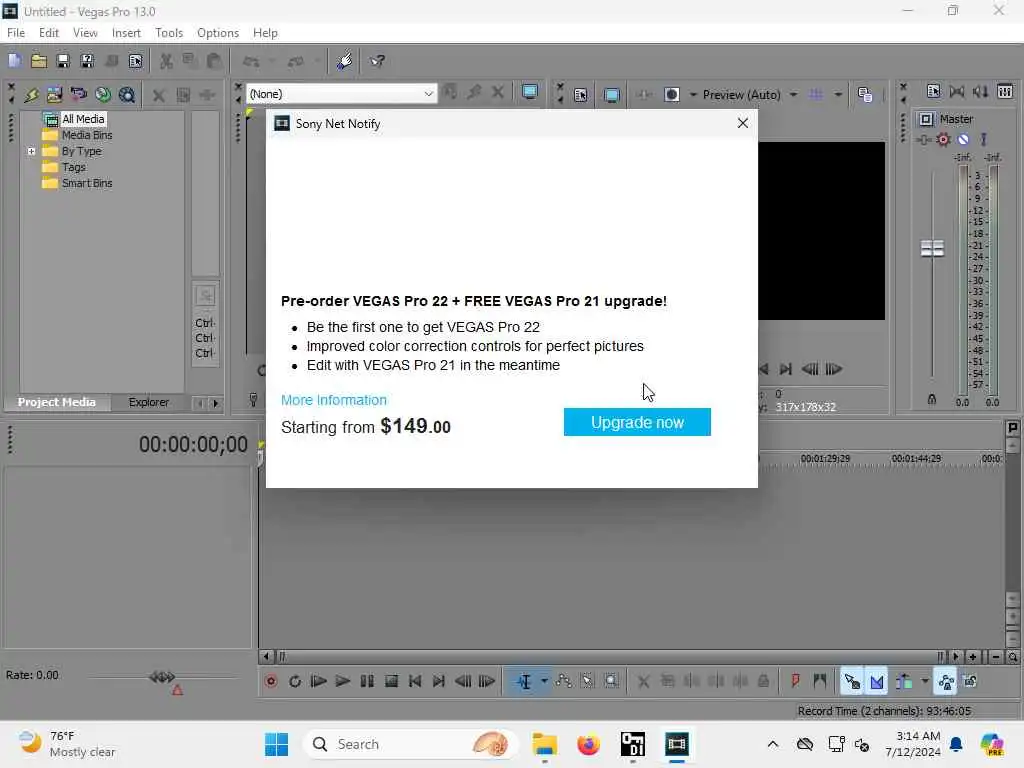Viewport: 1024px width, 768px height.
Task: Select the Media Bins folder
Action: pyautogui.click(x=77, y=135)
